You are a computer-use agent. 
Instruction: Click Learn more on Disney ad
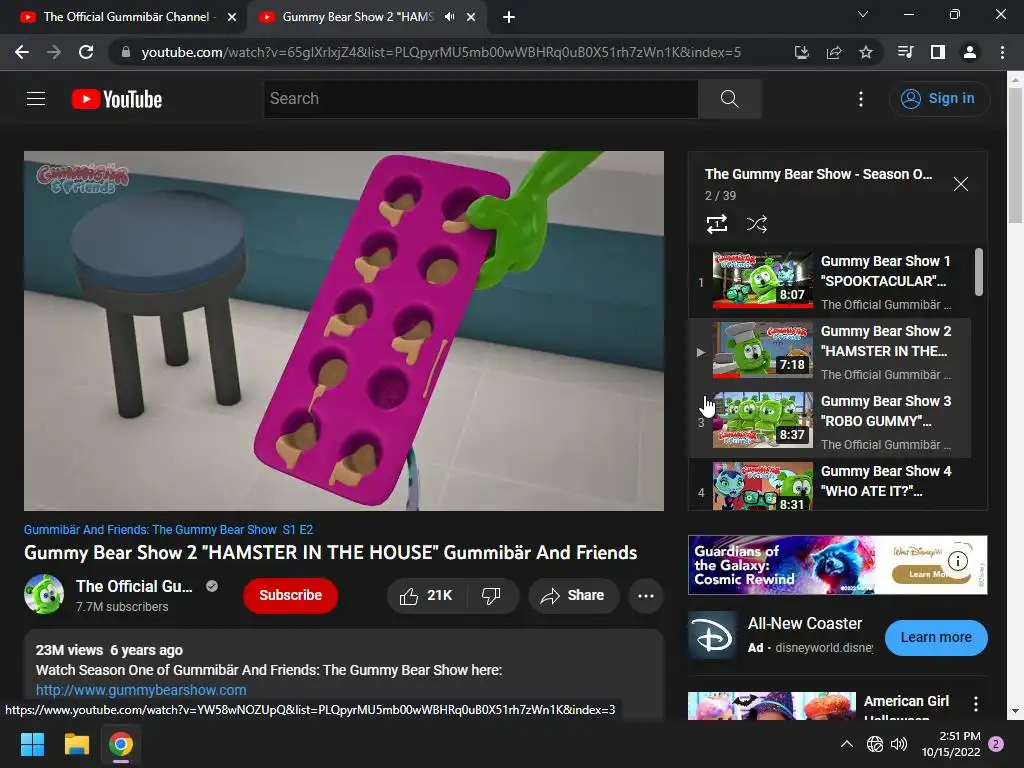pos(936,637)
